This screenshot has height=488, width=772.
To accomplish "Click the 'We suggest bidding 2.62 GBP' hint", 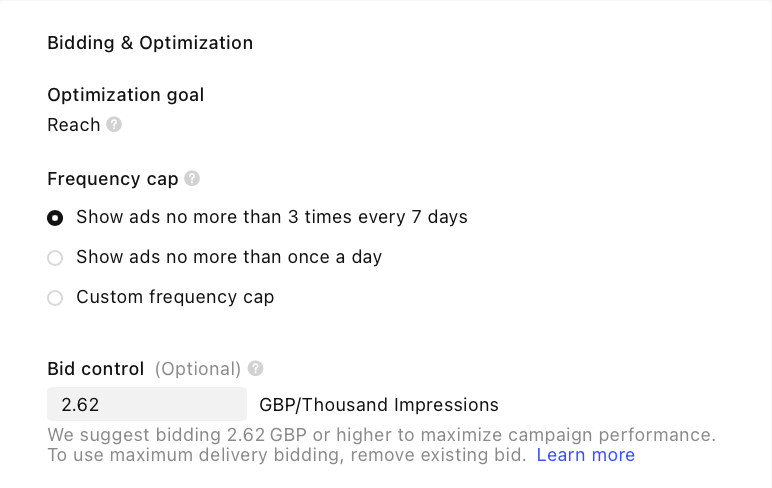I will tap(381, 435).
